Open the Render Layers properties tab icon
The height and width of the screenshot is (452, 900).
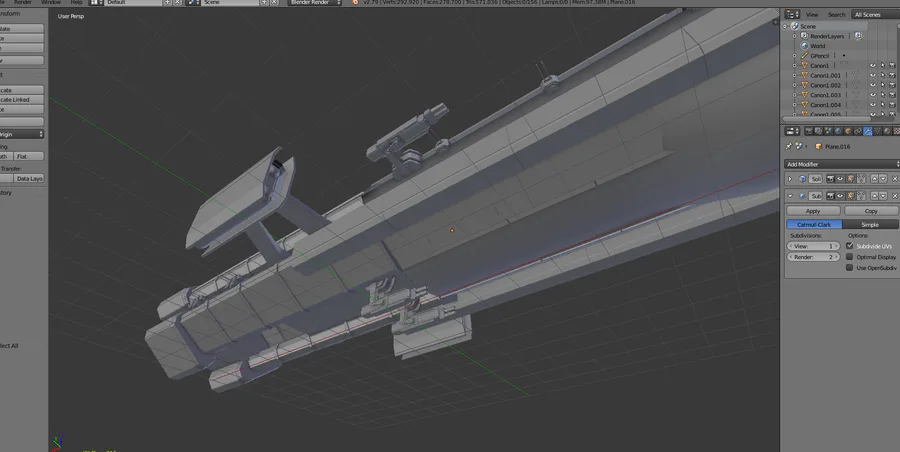pyautogui.click(x=818, y=131)
